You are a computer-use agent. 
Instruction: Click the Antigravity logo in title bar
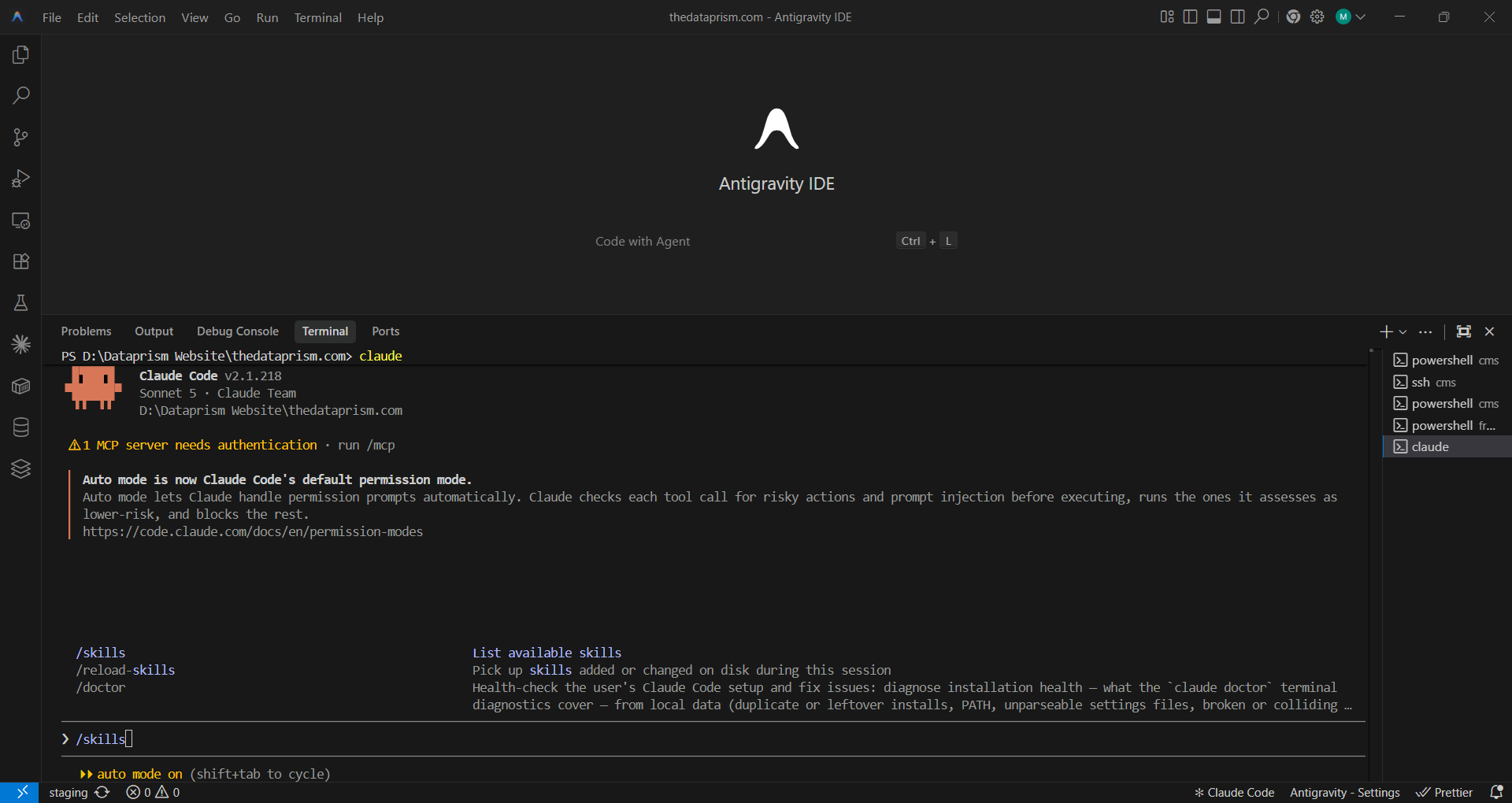point(17,17)
